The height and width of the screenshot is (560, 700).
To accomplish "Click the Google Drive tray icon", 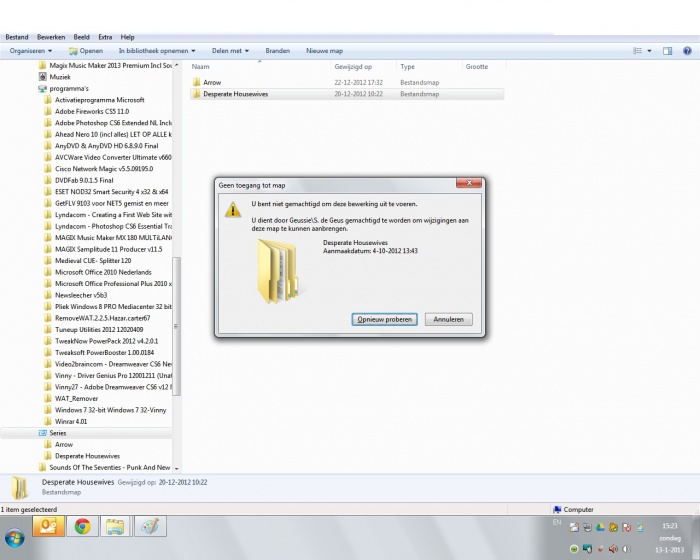I will click(600, 528).
